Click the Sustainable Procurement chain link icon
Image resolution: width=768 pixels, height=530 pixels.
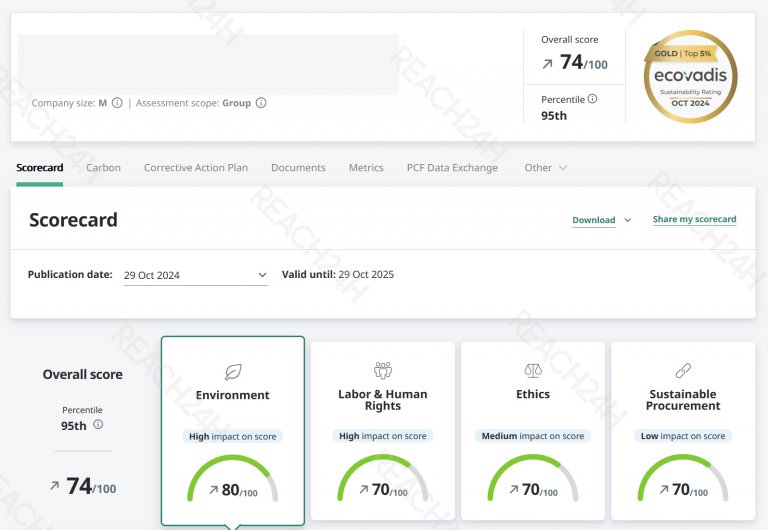coord(683,371)
